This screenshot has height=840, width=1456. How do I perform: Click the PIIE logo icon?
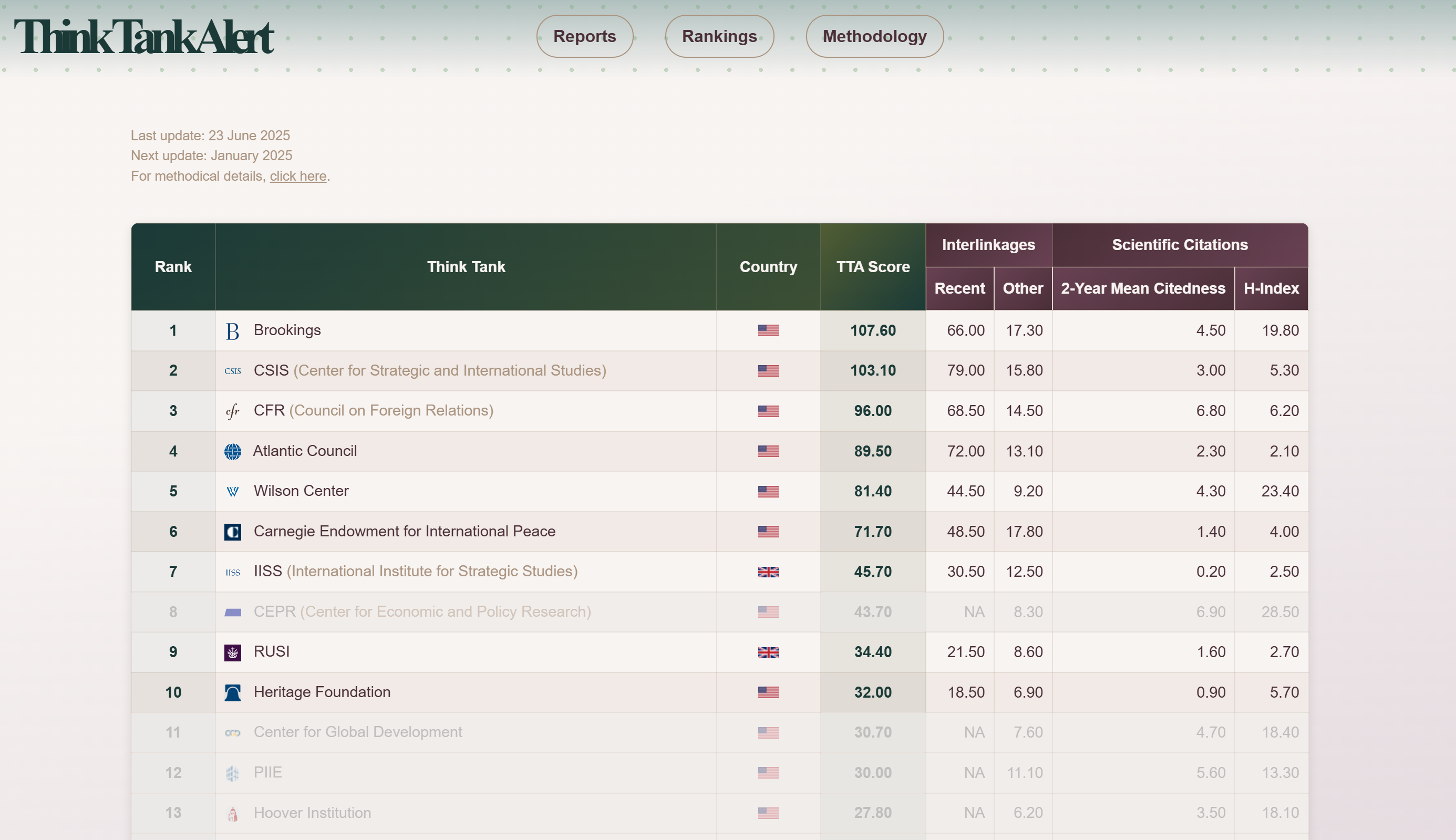[232, 773]
